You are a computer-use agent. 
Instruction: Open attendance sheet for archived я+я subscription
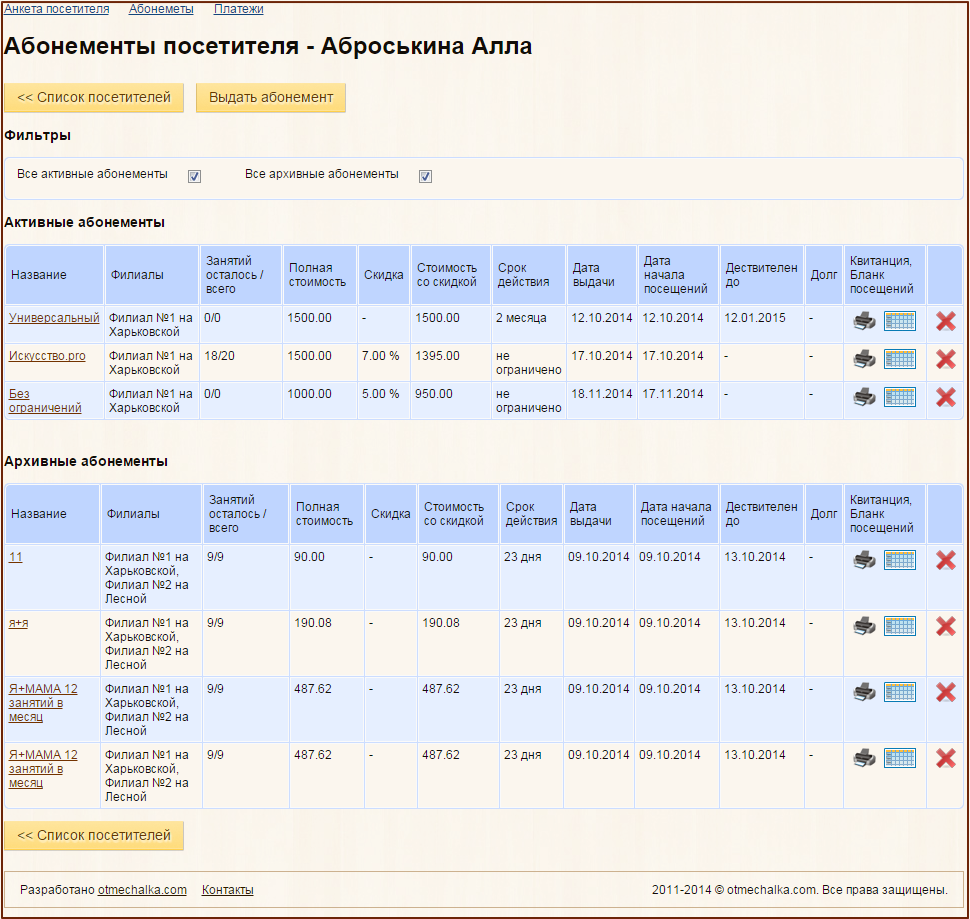(899, 626)
